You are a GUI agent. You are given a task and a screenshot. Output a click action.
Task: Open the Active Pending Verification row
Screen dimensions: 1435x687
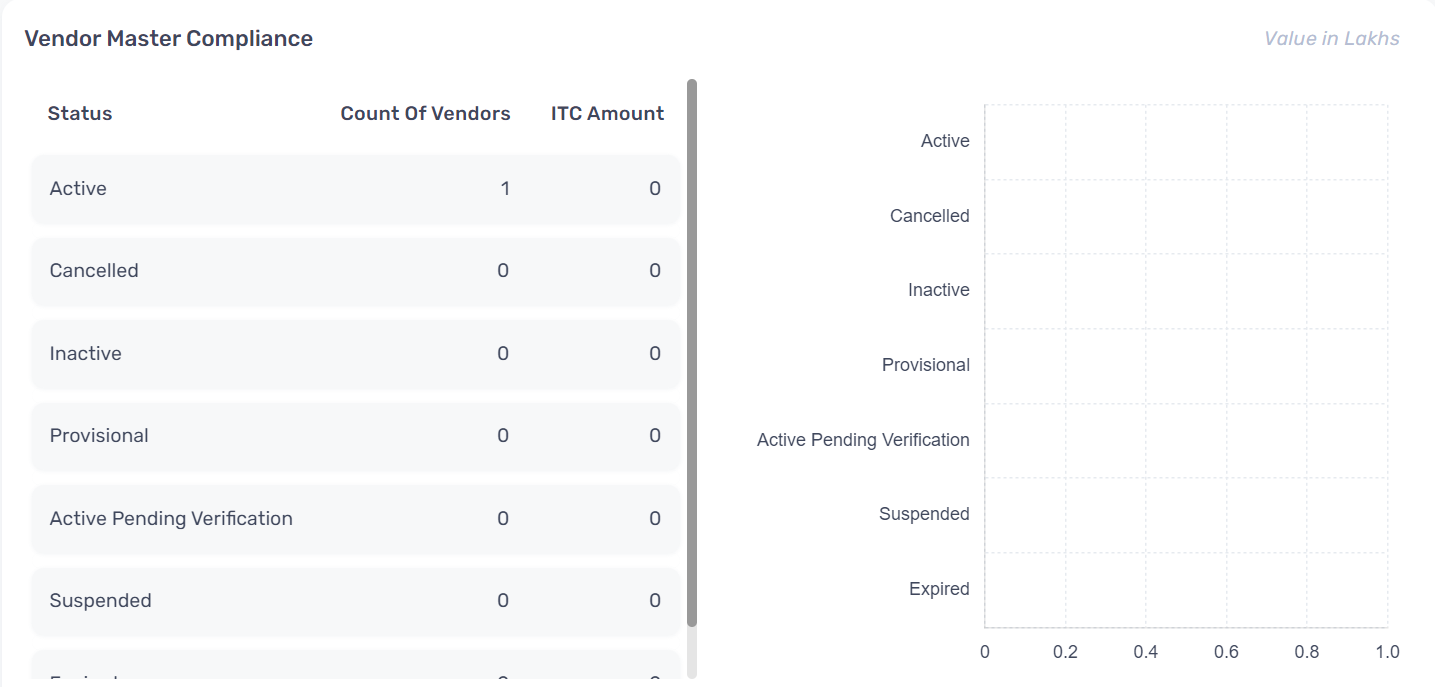point(356,519)
